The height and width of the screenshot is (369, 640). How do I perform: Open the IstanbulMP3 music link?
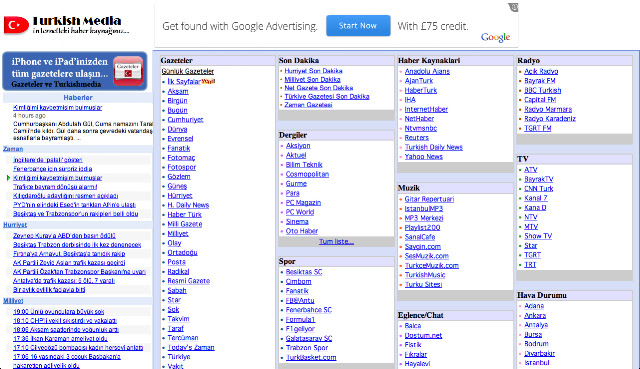[x=424, y=209]
